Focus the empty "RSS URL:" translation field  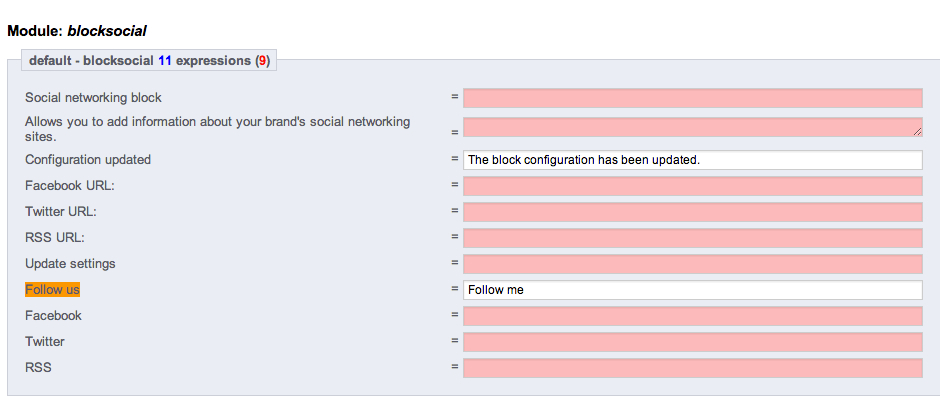click(692, 238)
